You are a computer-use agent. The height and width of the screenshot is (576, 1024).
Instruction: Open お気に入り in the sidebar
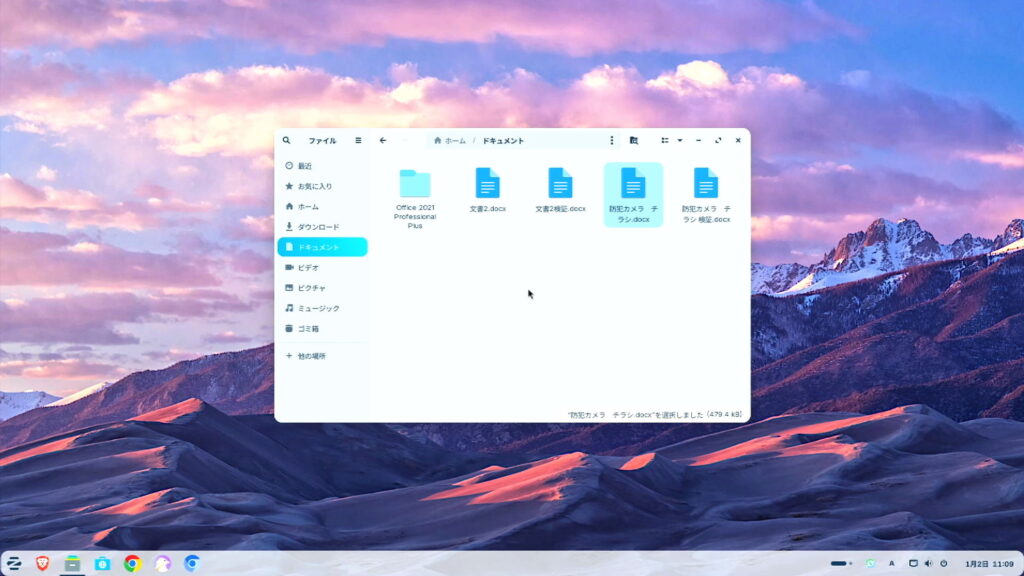coord(314,186)
